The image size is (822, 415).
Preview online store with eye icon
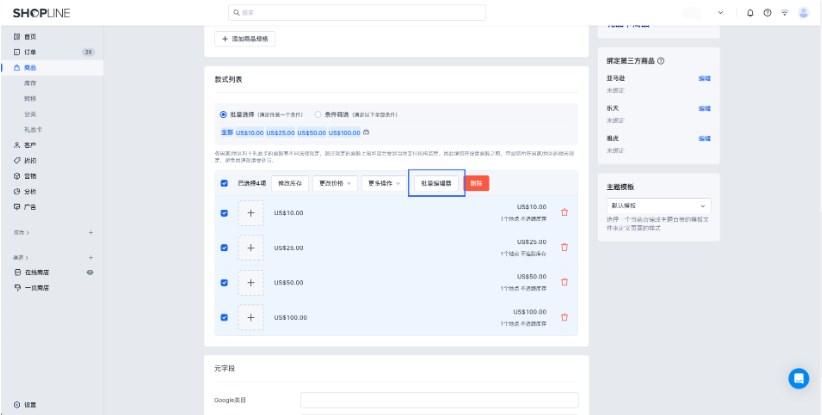point(90,272)
